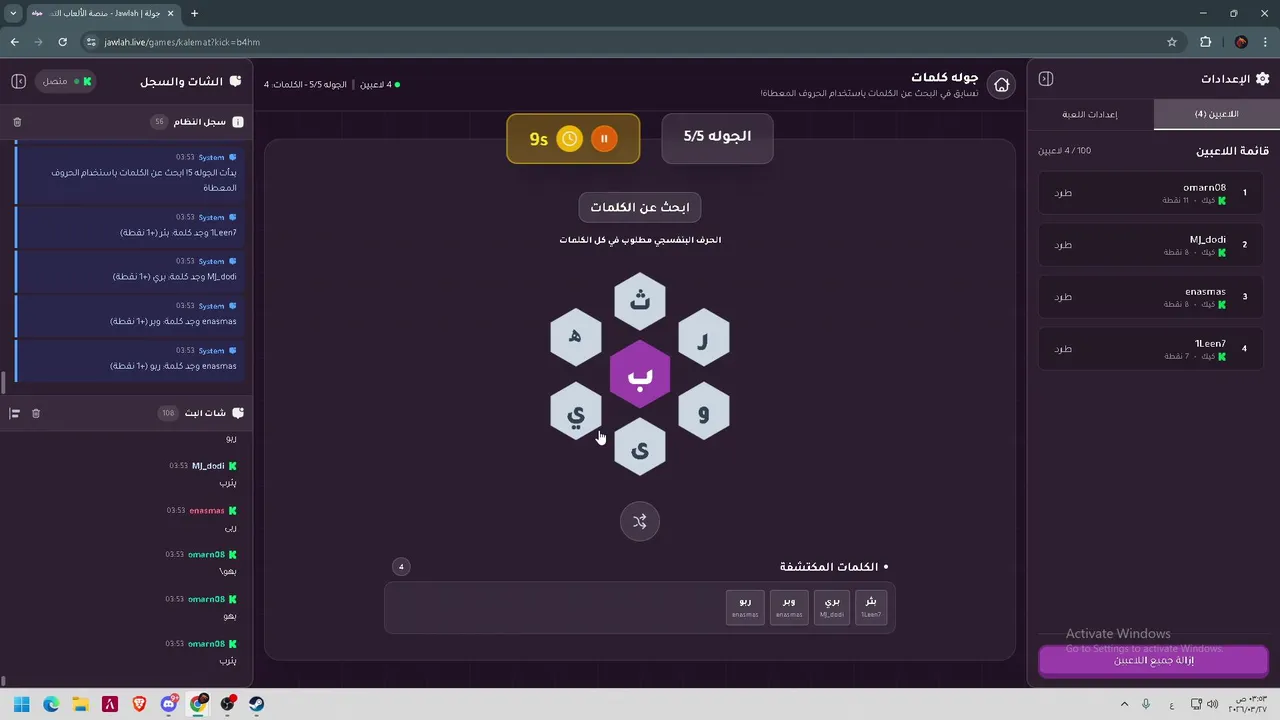
Task: Open the tab search dropdown arrow
Action: pyautogui.click(x=13, y=14)
